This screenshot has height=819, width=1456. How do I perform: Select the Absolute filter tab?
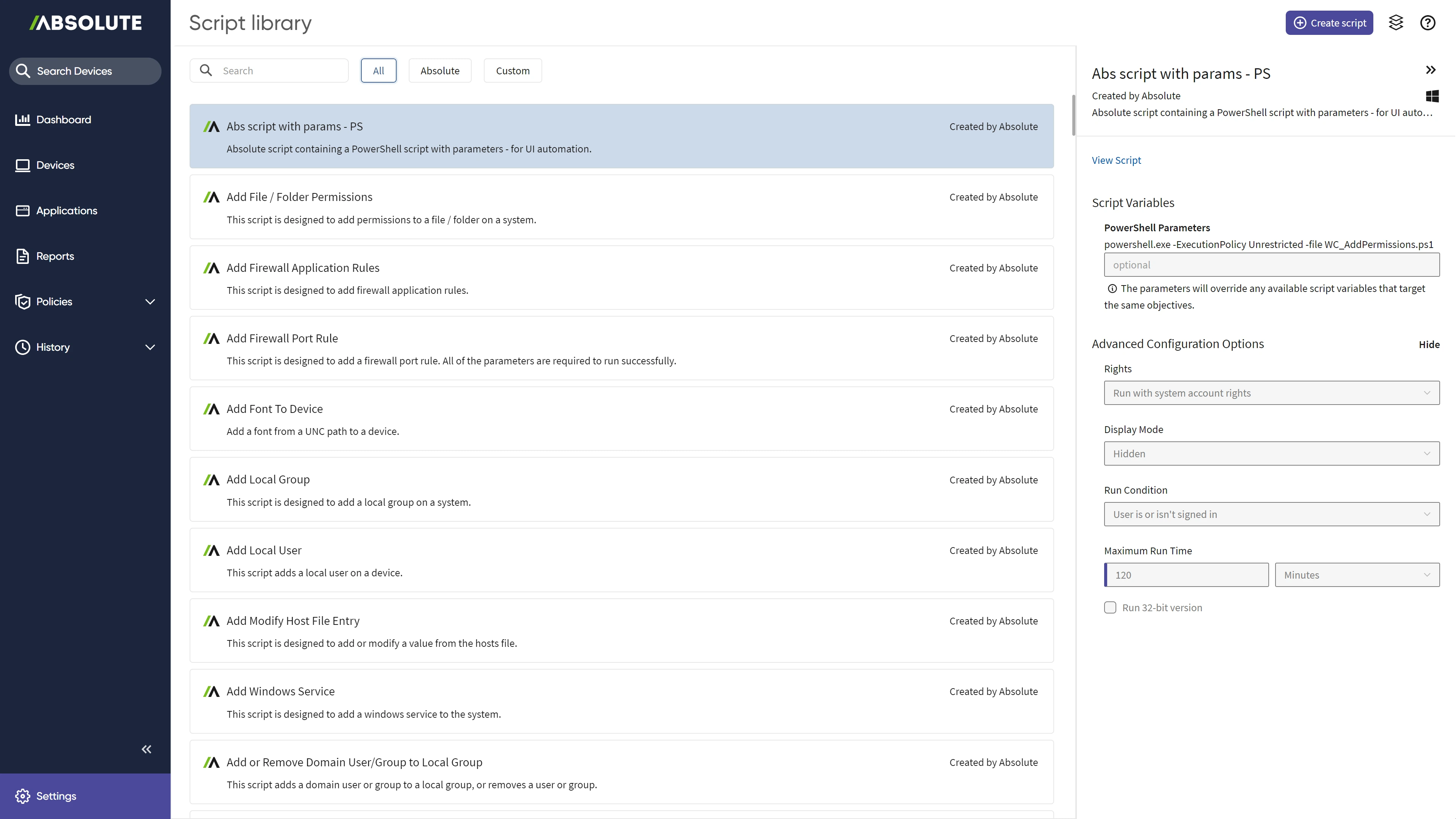coord(440,71)
